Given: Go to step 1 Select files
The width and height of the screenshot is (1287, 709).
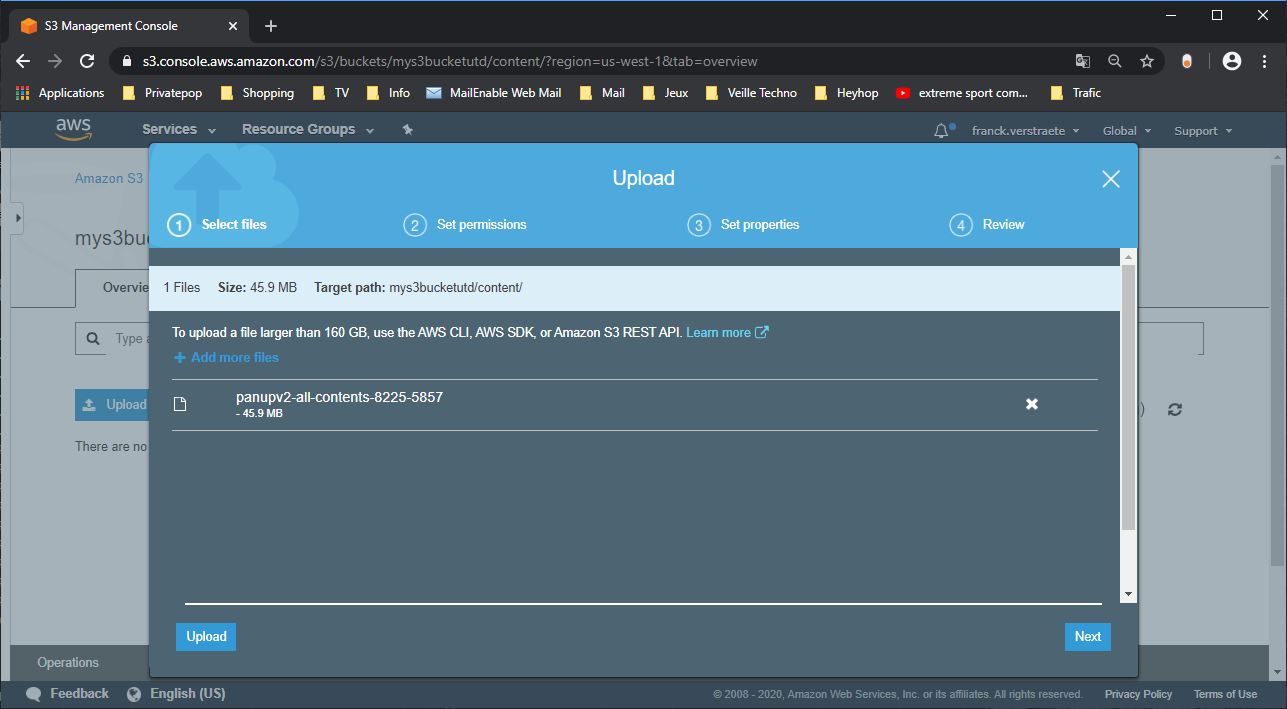Looking at the screenshot, I should click(x=218, y=225).
